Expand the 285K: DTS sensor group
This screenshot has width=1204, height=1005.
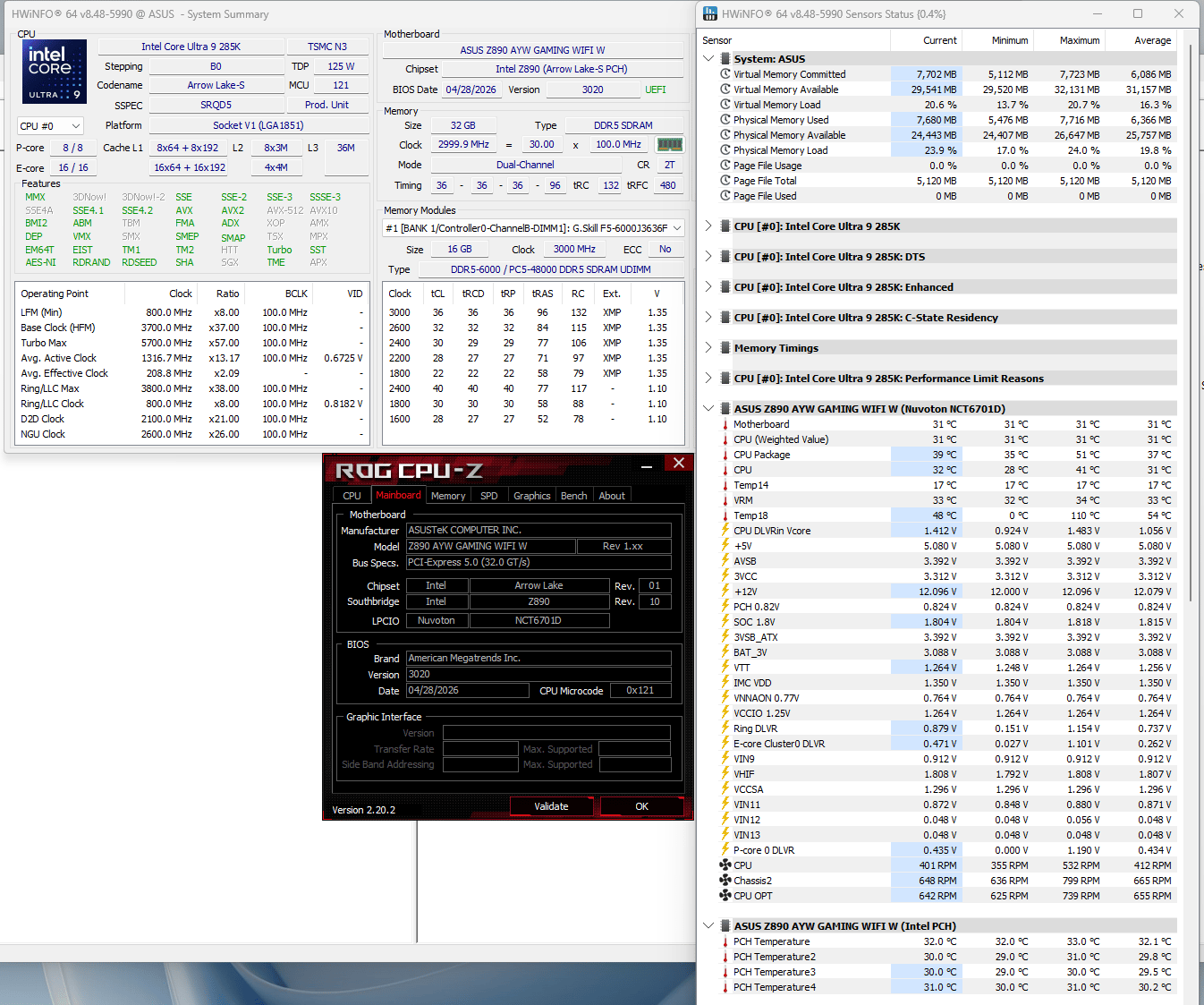point(708,257)
